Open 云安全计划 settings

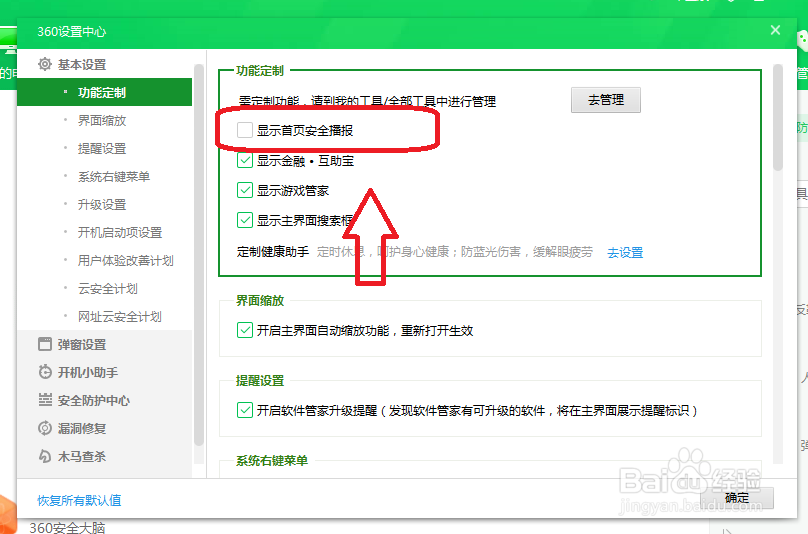108,289
